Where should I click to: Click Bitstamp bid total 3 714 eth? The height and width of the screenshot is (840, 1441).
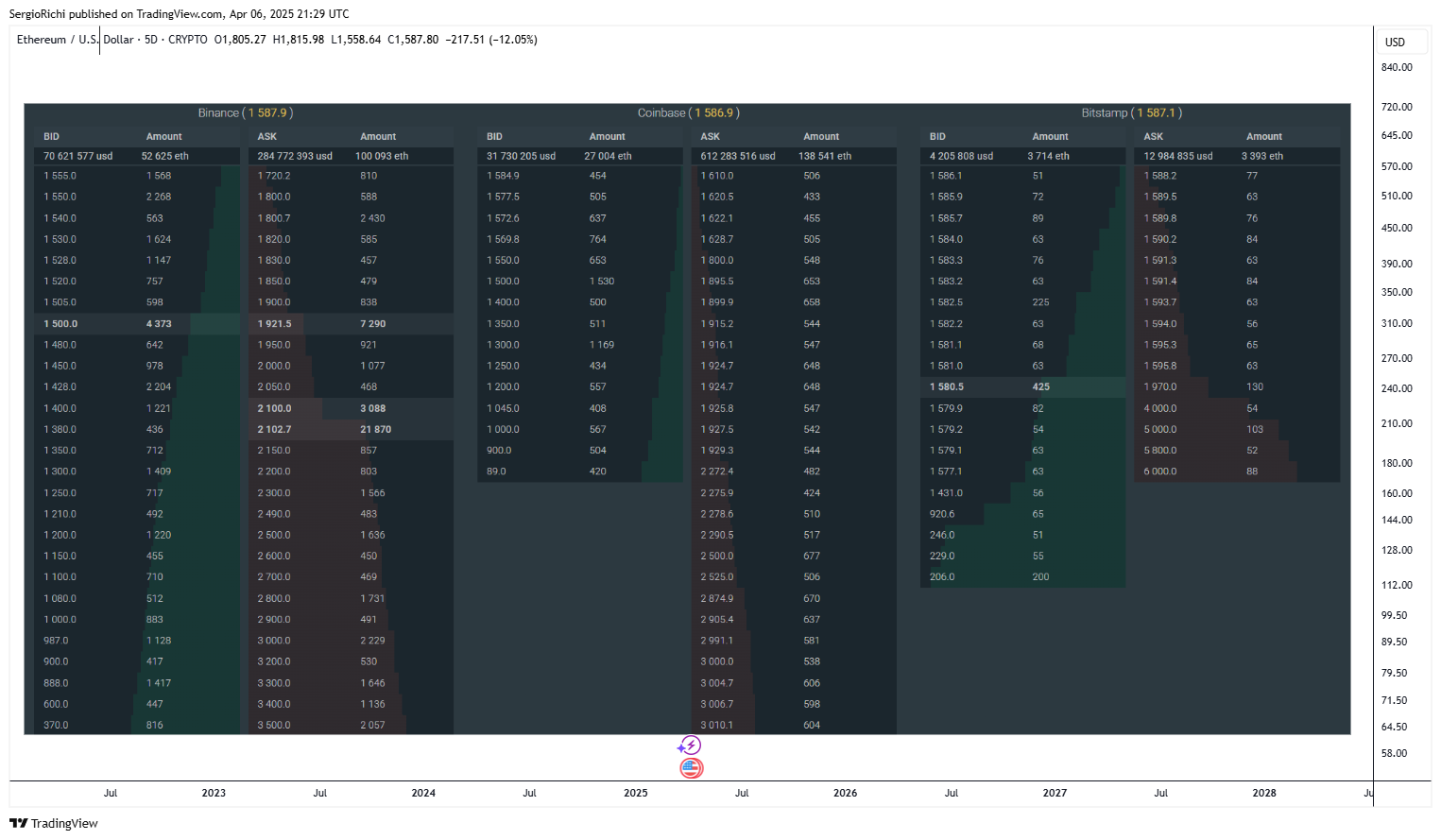[x=1049, y=156]
